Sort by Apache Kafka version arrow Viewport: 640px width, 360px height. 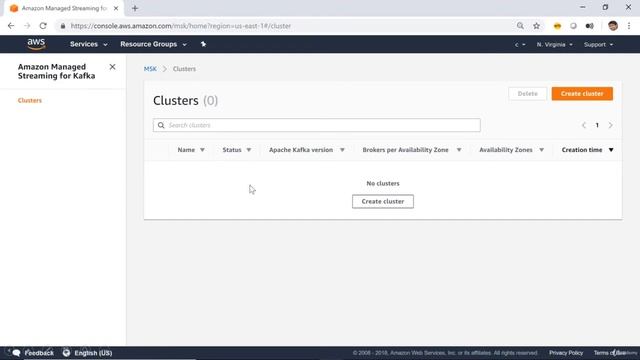tap(342, 150)
